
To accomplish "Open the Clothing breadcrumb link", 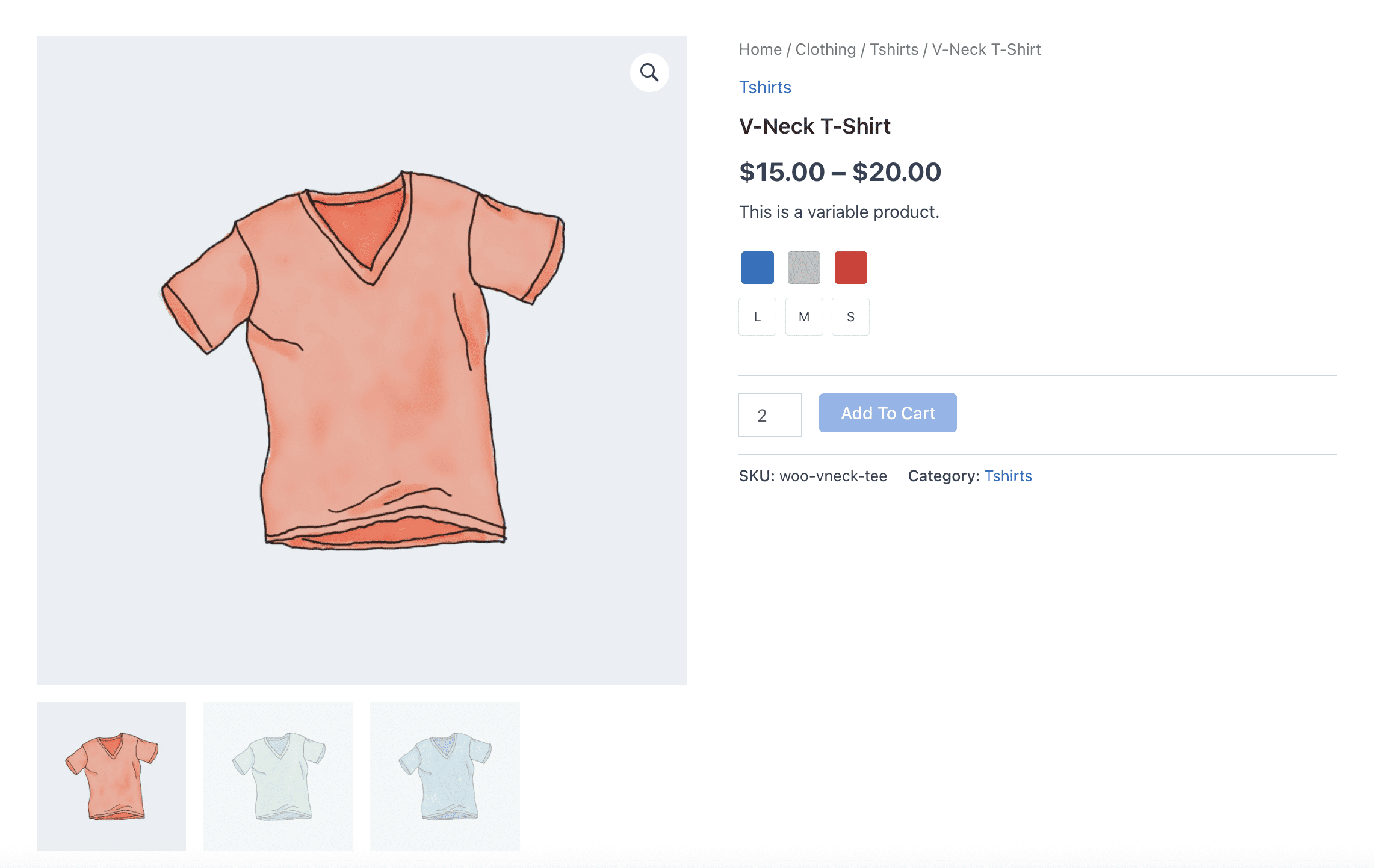I will pyautogui.click(x=825, y=49).
